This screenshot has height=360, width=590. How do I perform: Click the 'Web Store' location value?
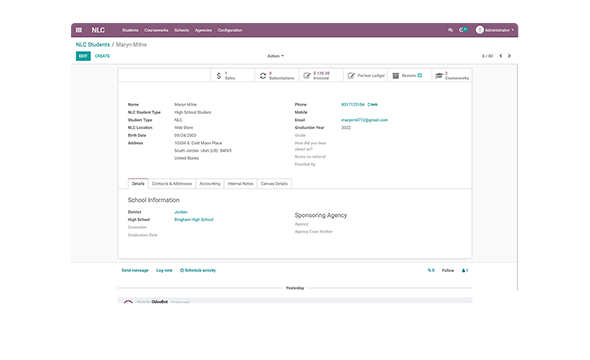pyautogui.click(x=184, y=128)
